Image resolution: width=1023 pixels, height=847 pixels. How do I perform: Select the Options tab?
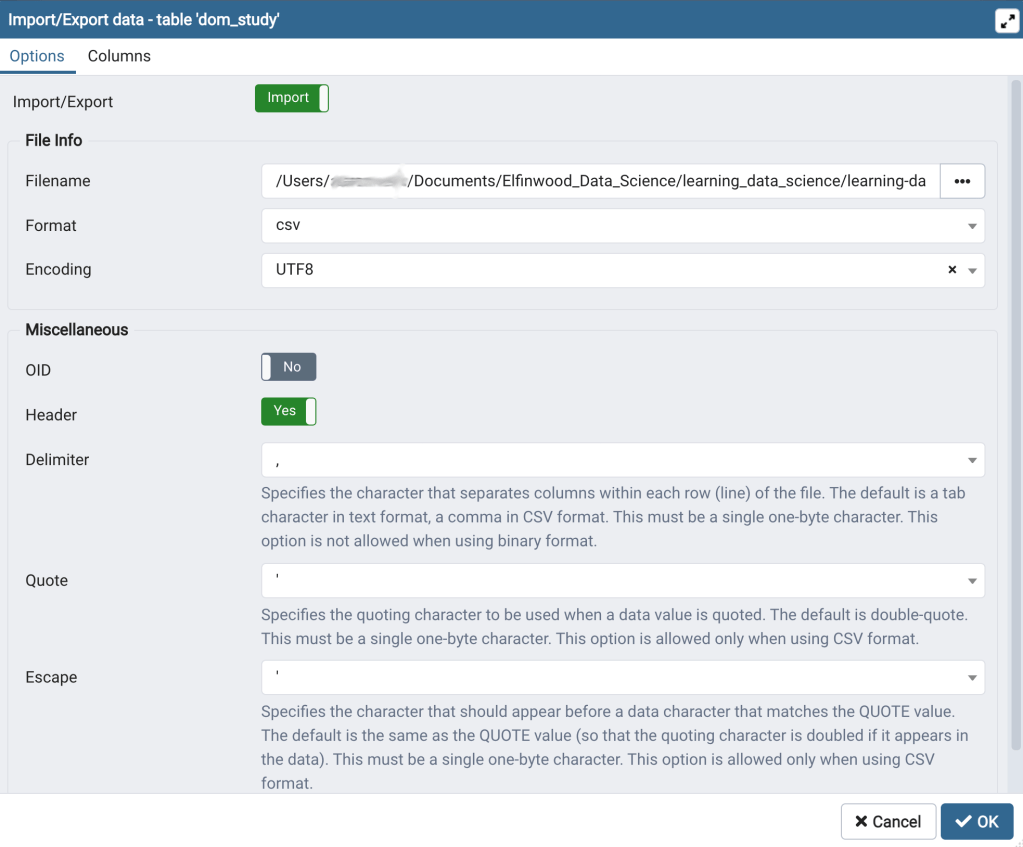tap(37, 56)
